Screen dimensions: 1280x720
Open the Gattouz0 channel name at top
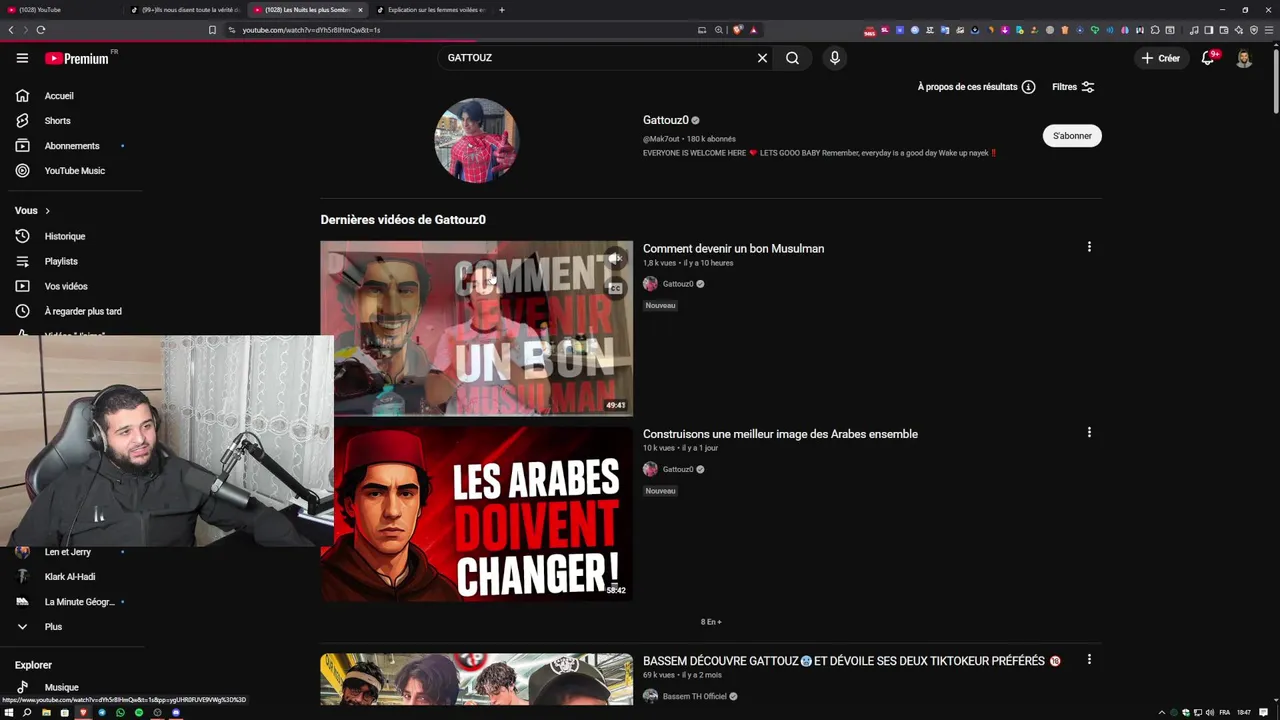tap(666, 120)
